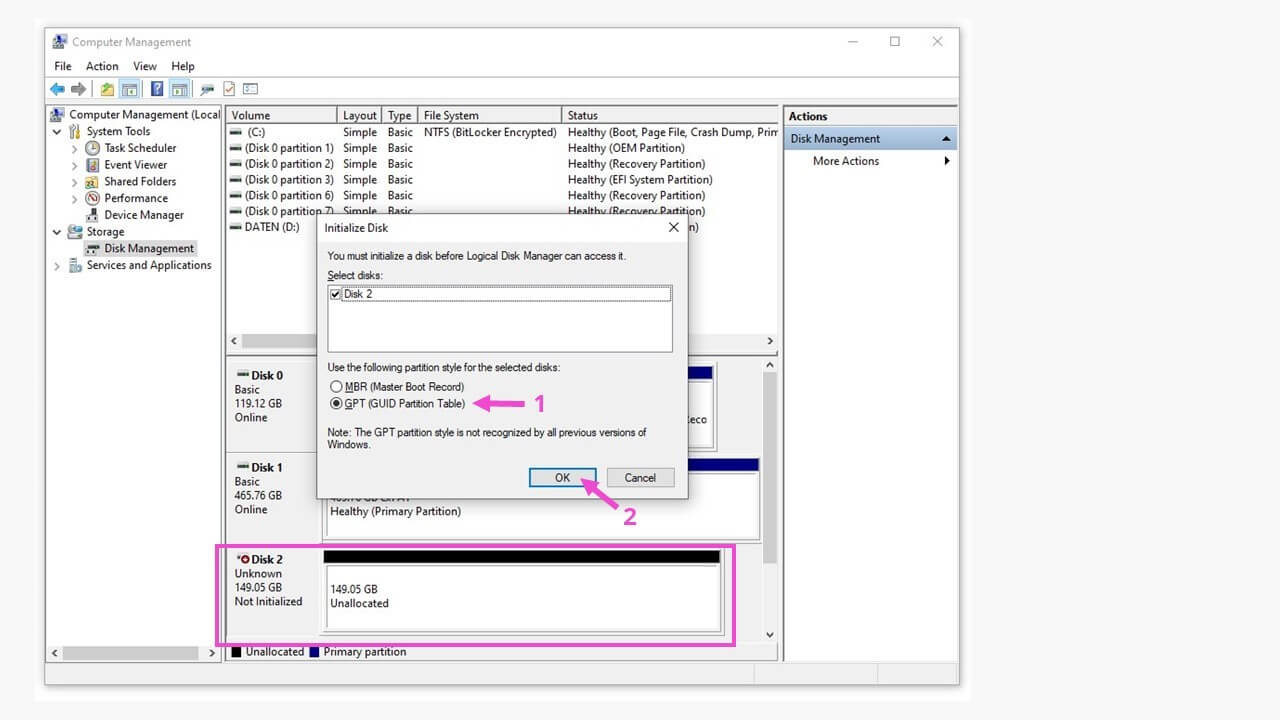
Task: Click the Disk 2 not-initialized red icon
Action: coord(243,559)
